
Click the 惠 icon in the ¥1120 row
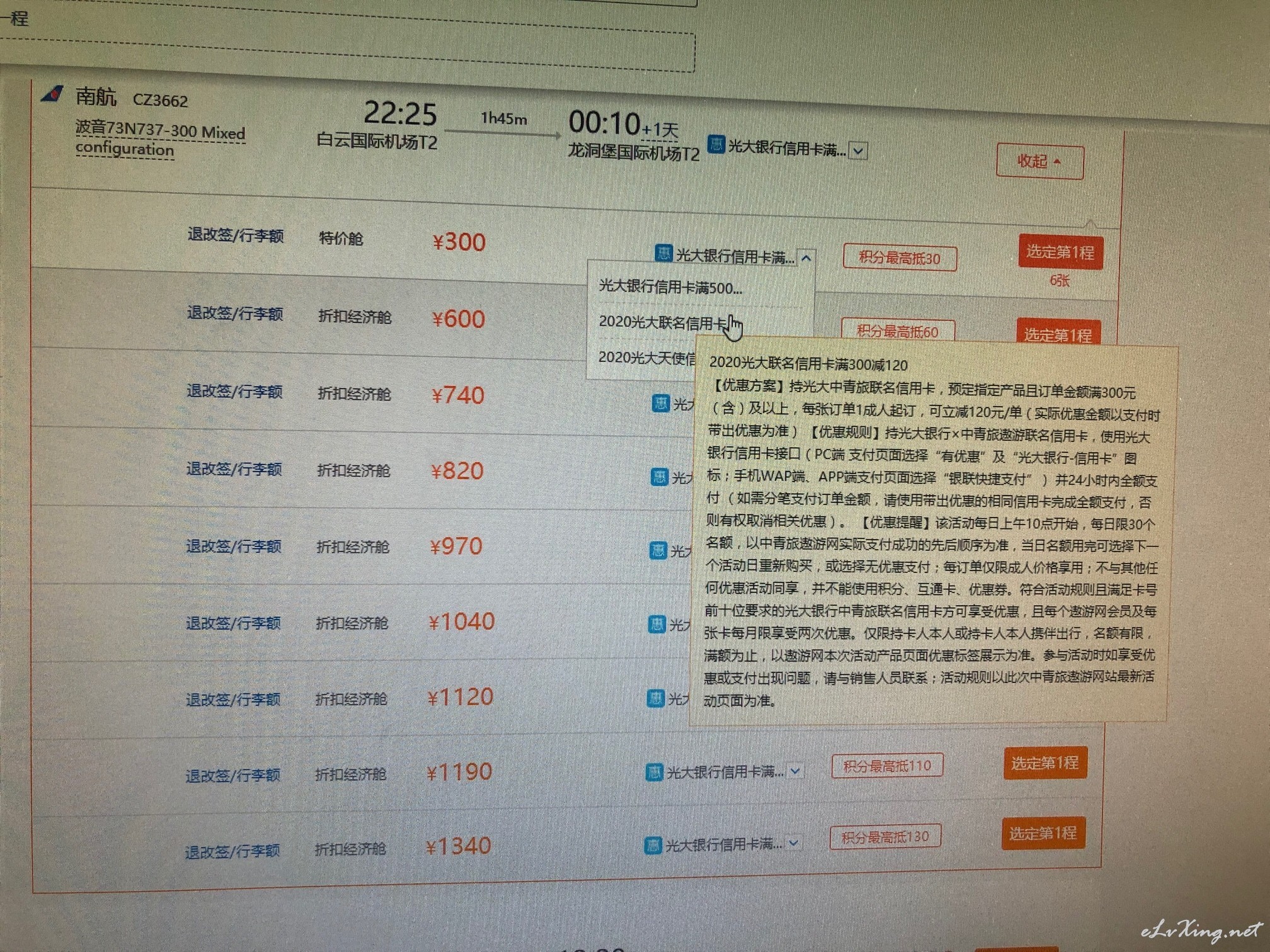tap(656, 698)
